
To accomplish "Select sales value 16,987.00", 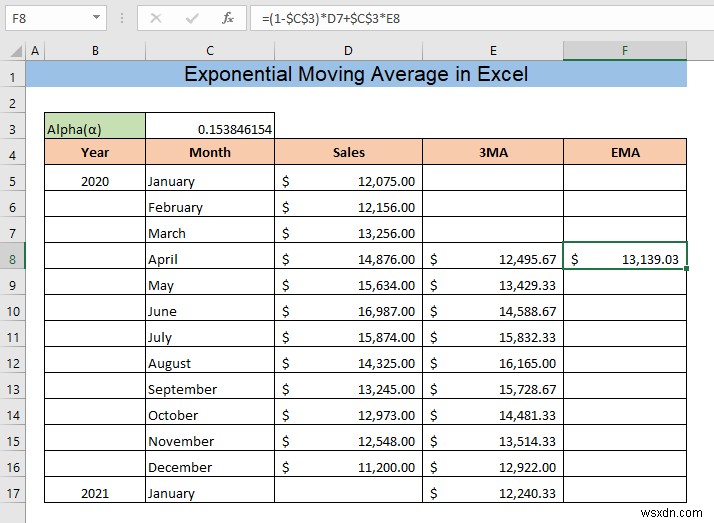I will [349, 307].
